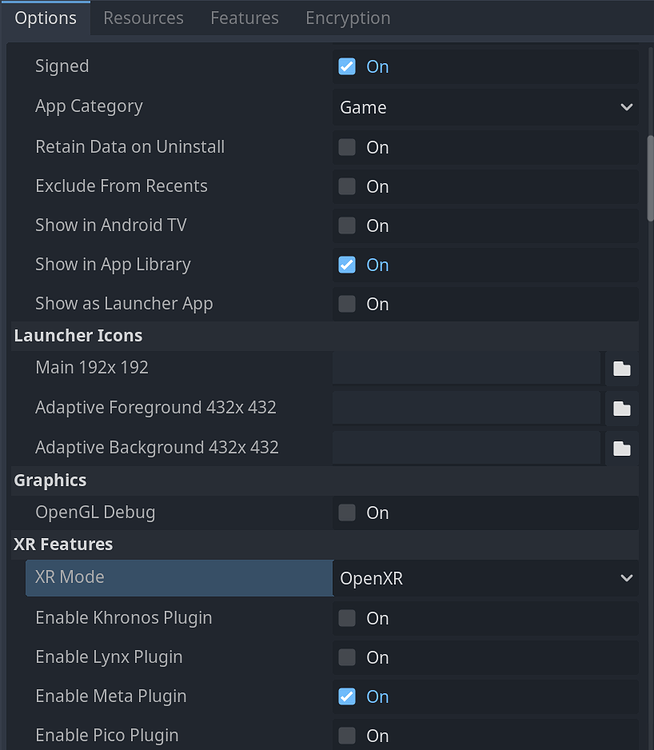Image resolution: width=654 pixels, height=750 pixels.
Task: Browse for the Main 192x192 icon file
Action: (621, 368)
